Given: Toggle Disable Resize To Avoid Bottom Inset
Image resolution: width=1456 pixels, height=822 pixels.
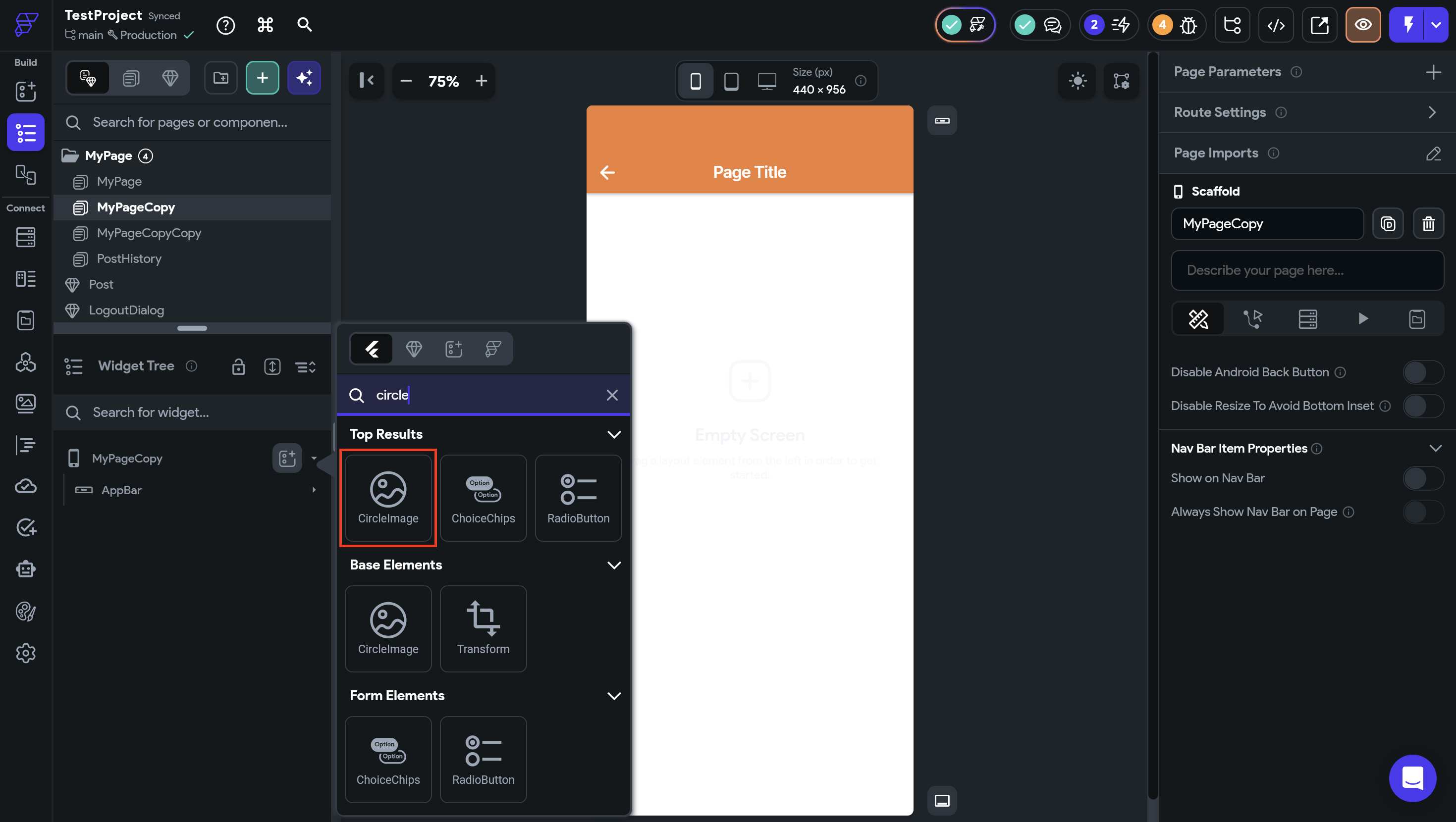Looking at the screenshot, I should (1423, 406).
